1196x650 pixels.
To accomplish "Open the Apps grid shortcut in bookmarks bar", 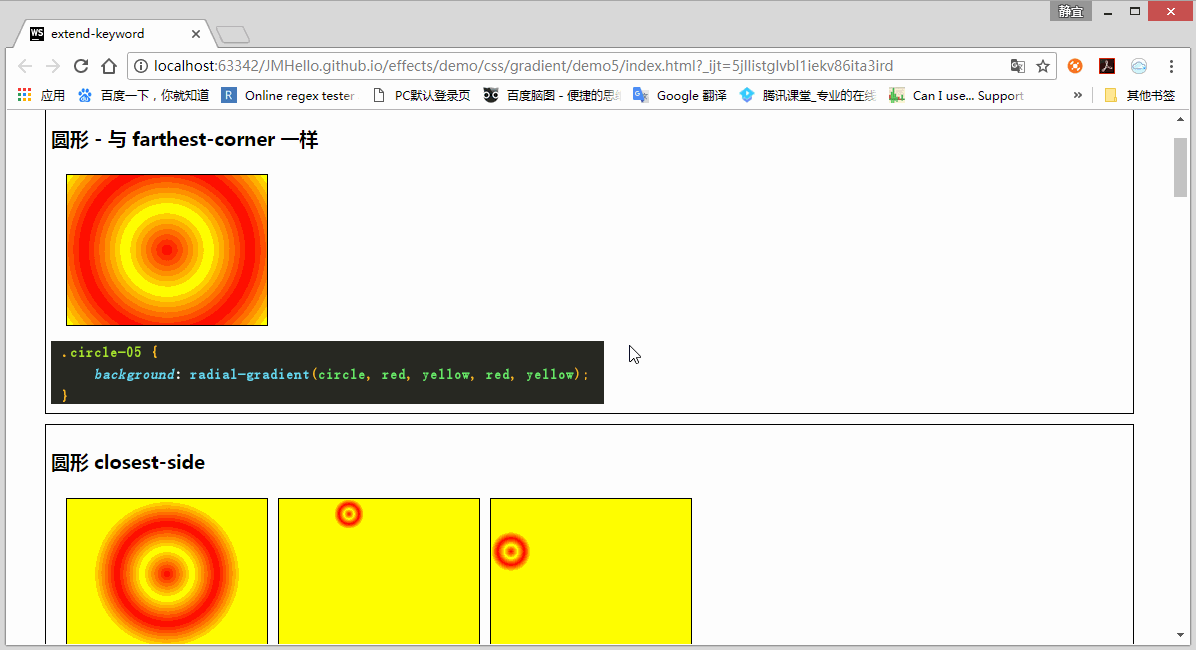I will point(25,95).
